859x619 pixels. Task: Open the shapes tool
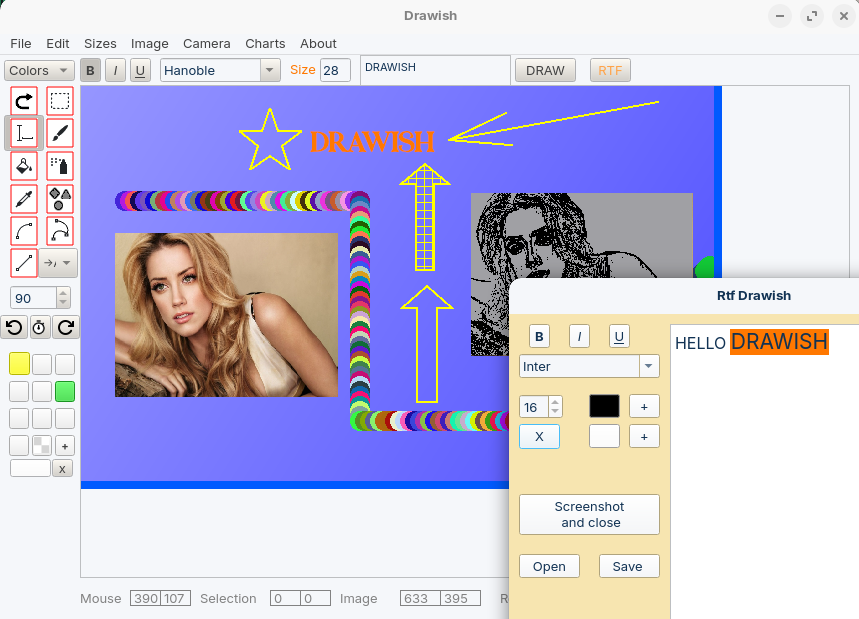point(60,198)
